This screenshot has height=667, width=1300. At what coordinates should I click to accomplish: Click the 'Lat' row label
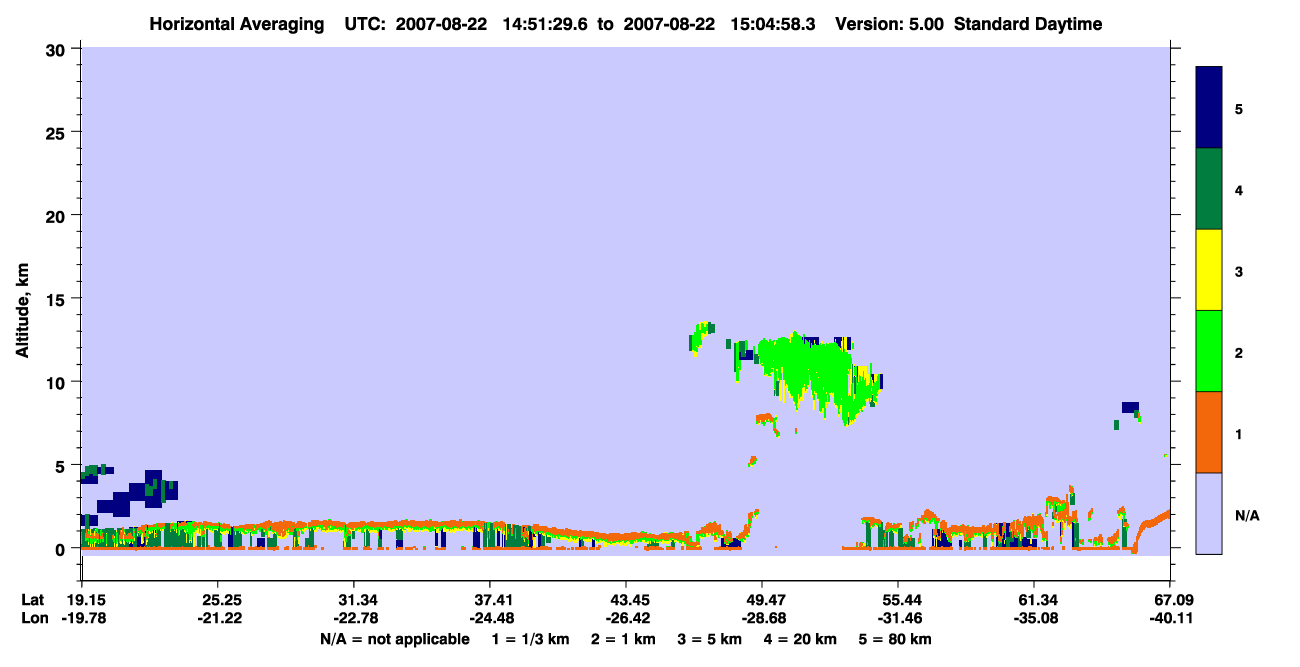pyautogui.click(x=33, y=600)
